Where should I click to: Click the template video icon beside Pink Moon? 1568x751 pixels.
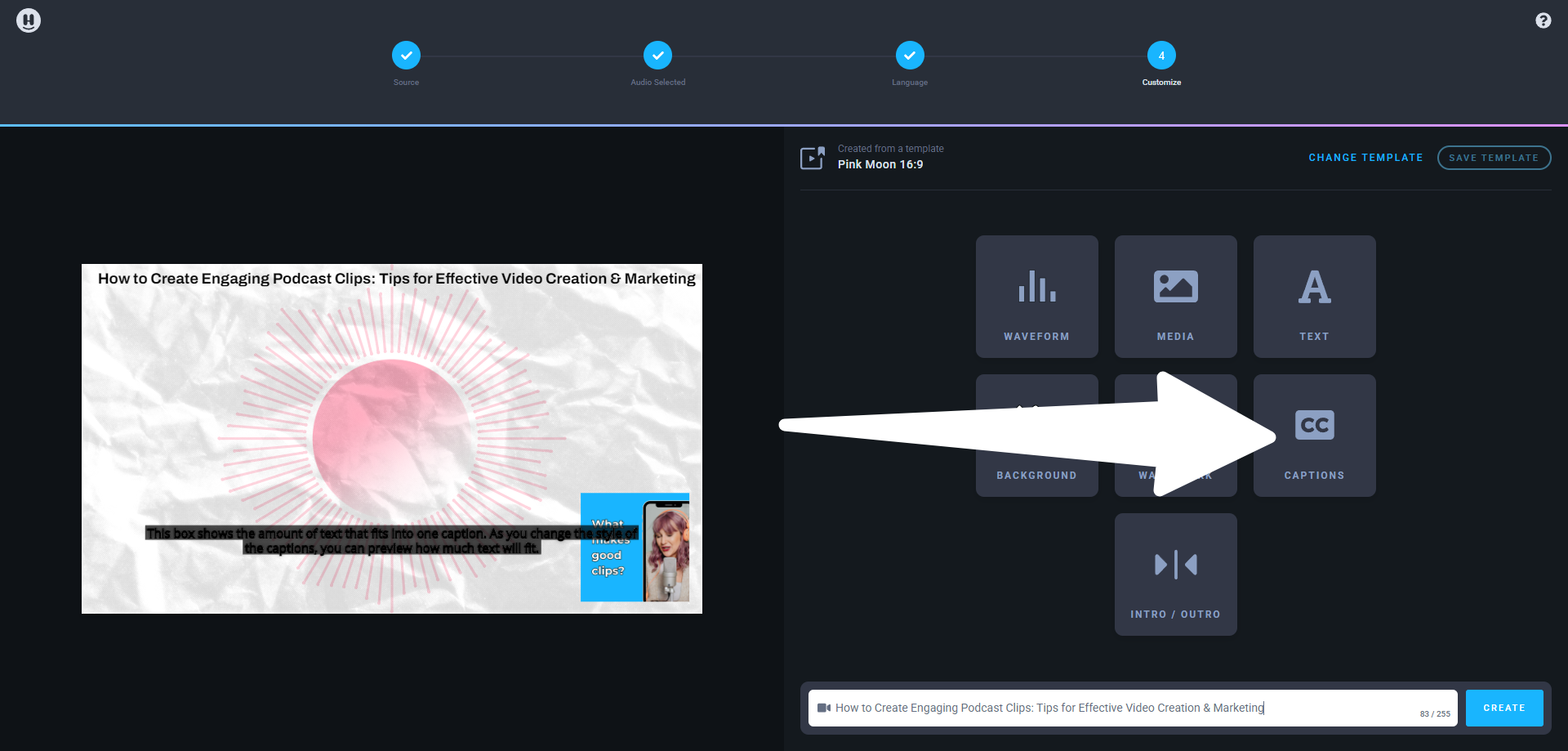tap(812, 158)
